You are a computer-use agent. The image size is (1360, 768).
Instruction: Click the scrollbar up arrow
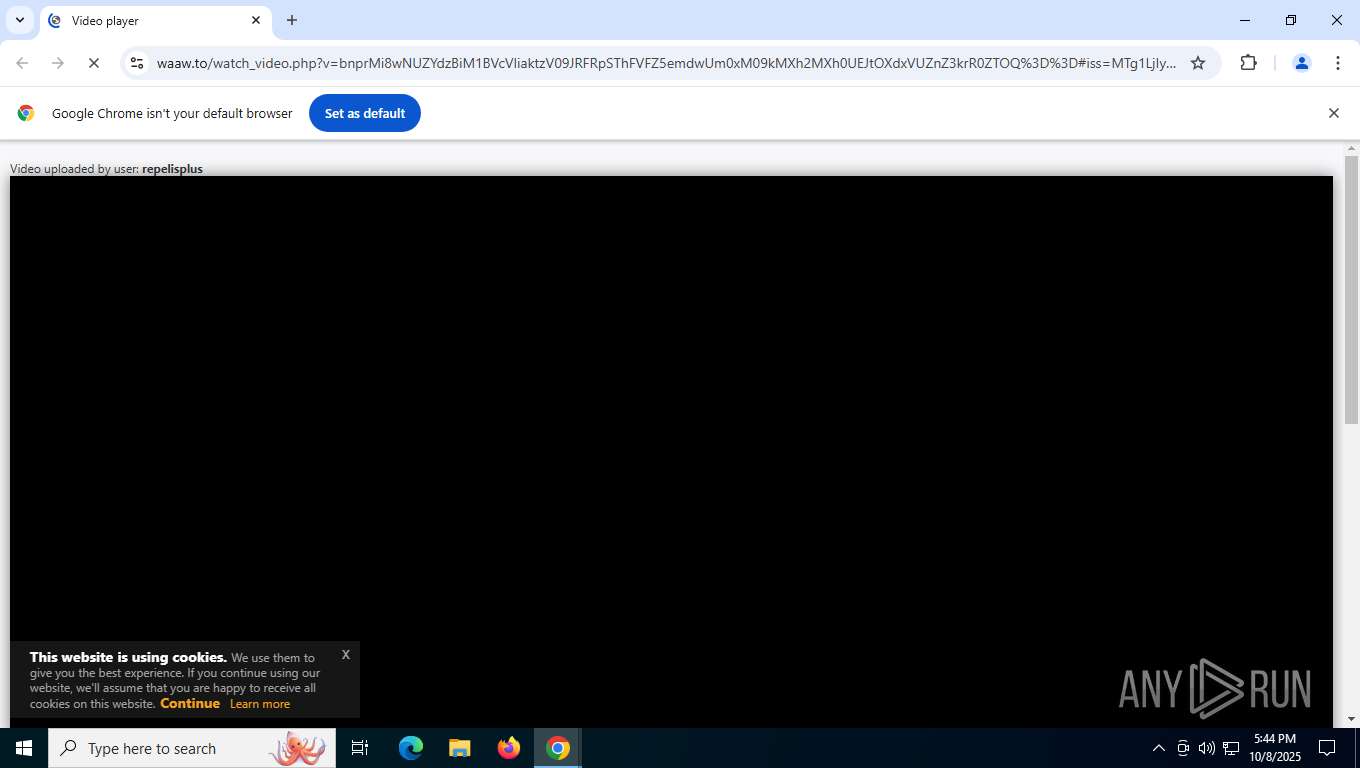point(1351,148)
